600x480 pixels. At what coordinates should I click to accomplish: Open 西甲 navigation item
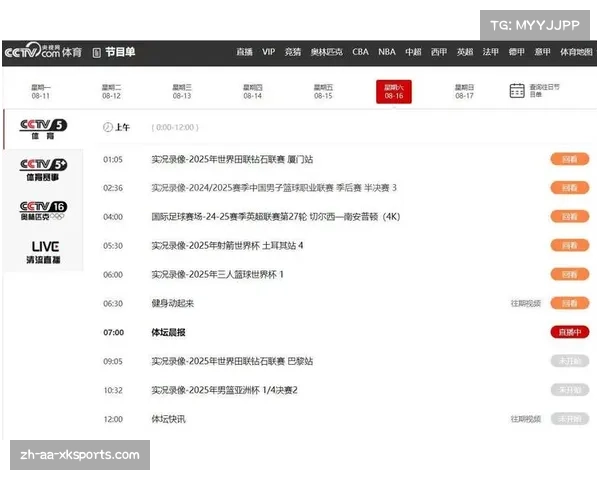point(439,52)
